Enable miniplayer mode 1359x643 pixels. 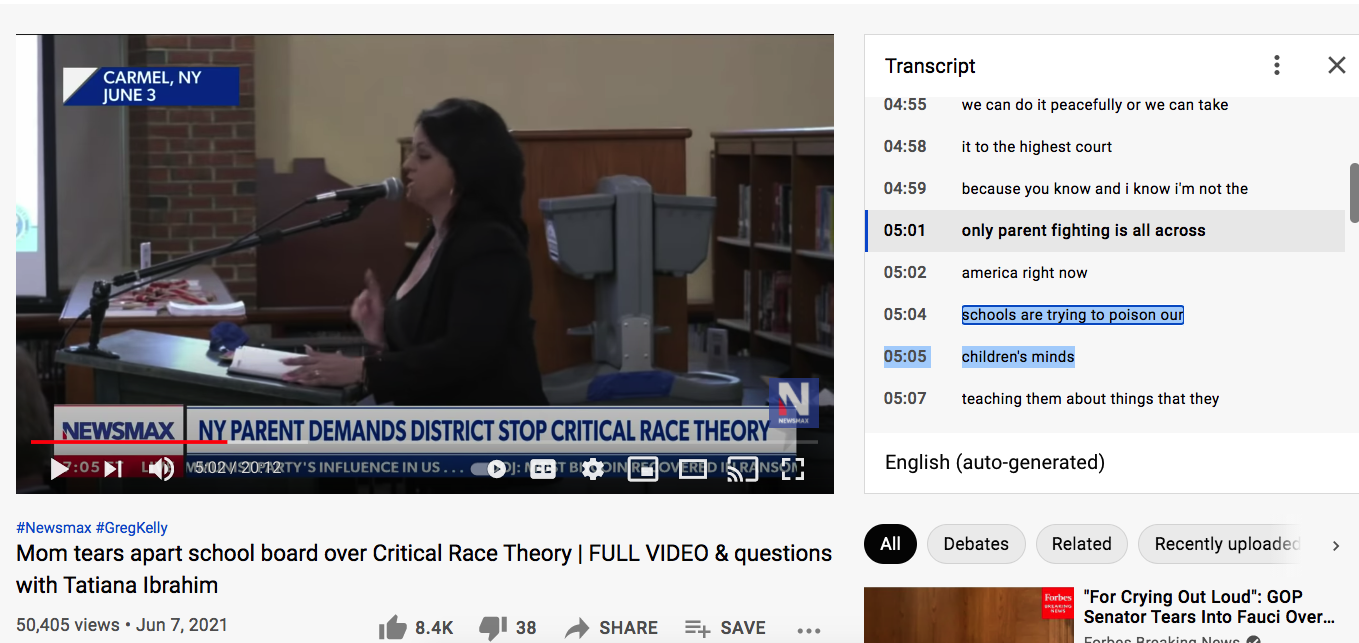[642, 468]
